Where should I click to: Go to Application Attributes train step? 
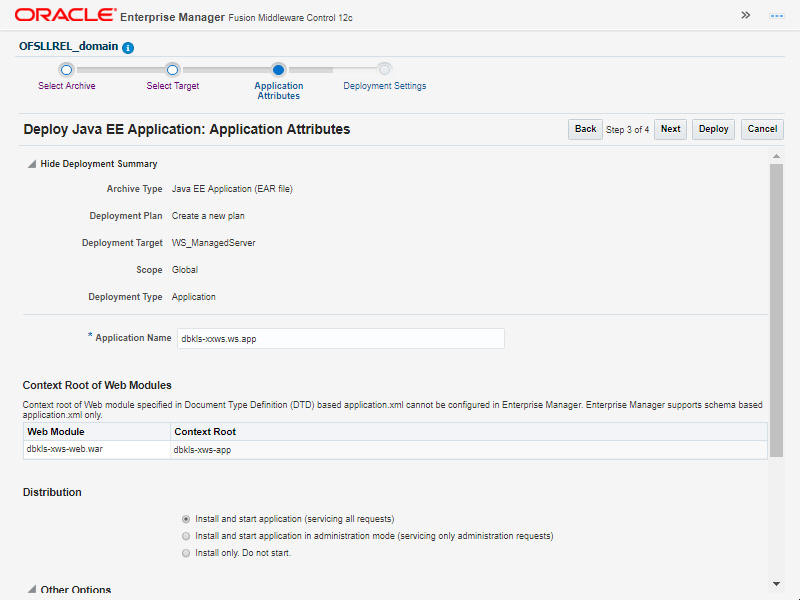(279, 91)
